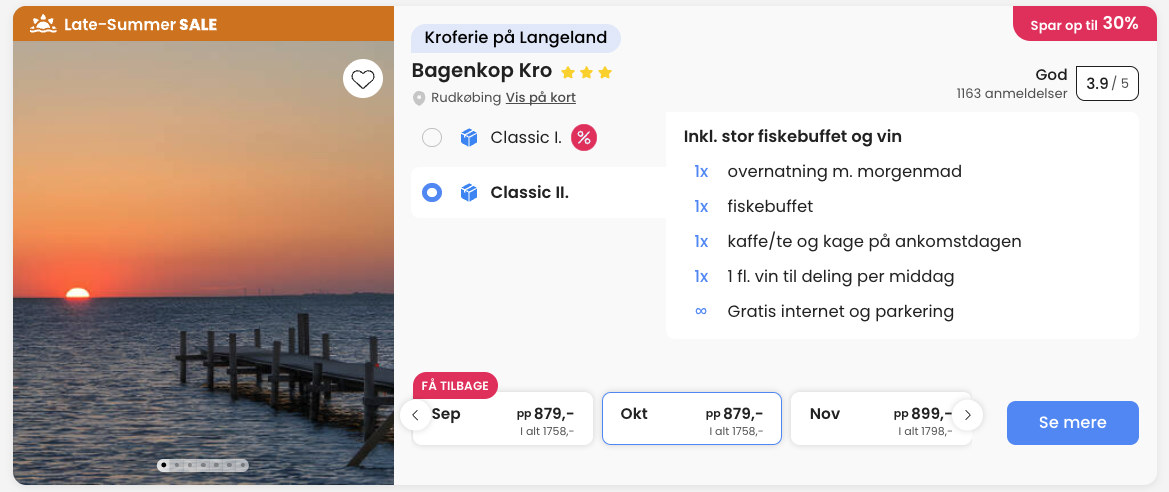Choose the Nov price option
1169x492 pixels.
coord(881,419)
